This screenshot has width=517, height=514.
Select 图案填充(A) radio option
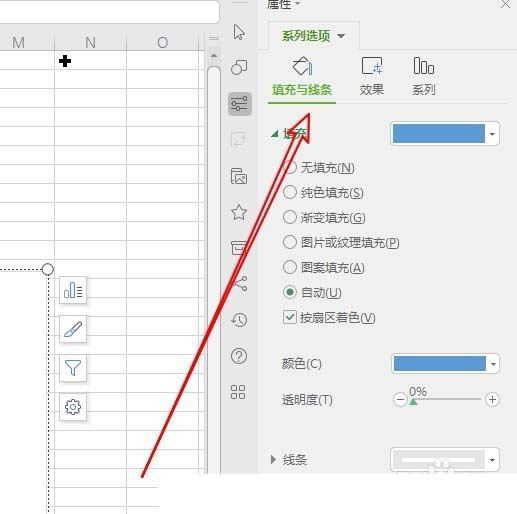click(290, 267)
